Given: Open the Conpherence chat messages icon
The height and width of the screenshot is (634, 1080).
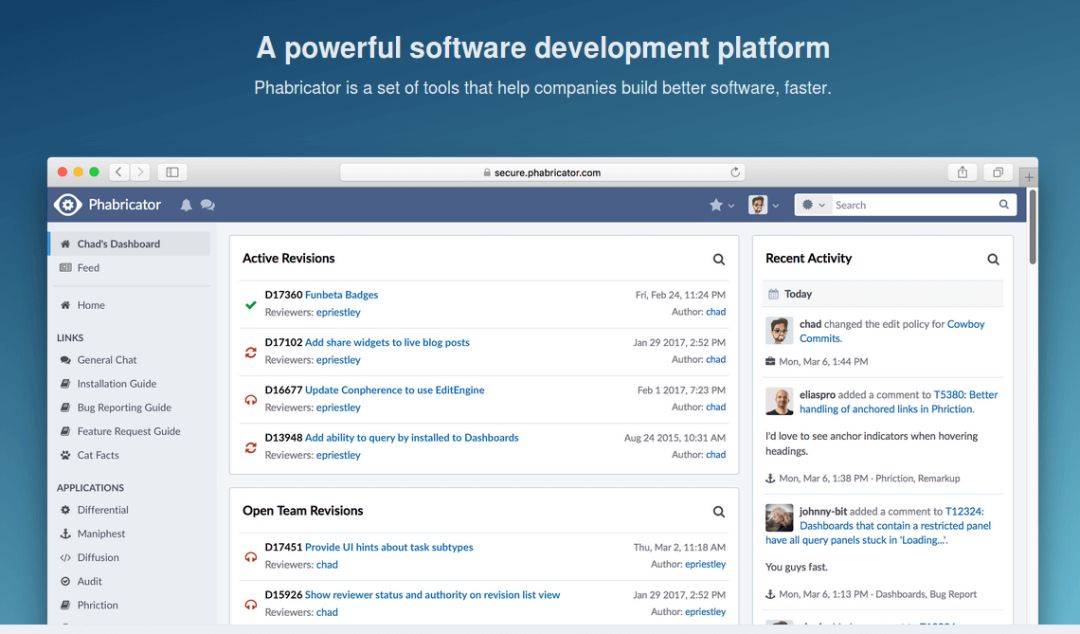Looking at the screenshot, I should tap(207, 205).
